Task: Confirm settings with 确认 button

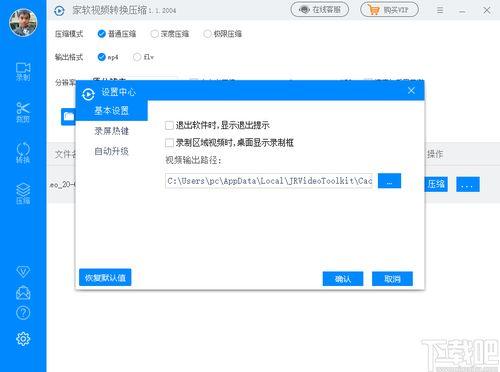Action: pos(343,279)
